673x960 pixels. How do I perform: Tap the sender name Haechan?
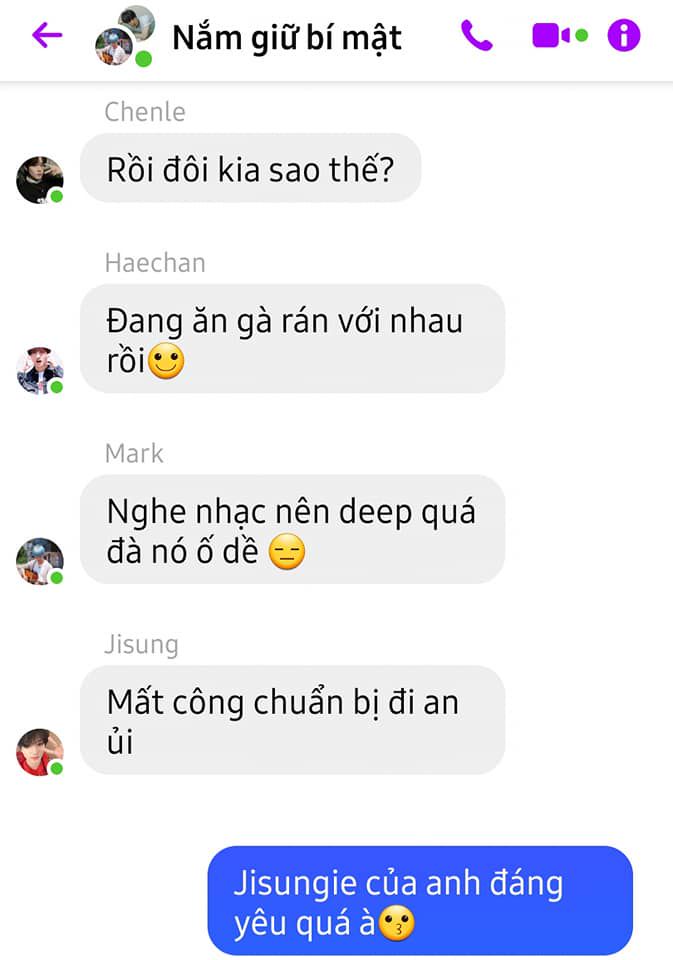(155, 263)
